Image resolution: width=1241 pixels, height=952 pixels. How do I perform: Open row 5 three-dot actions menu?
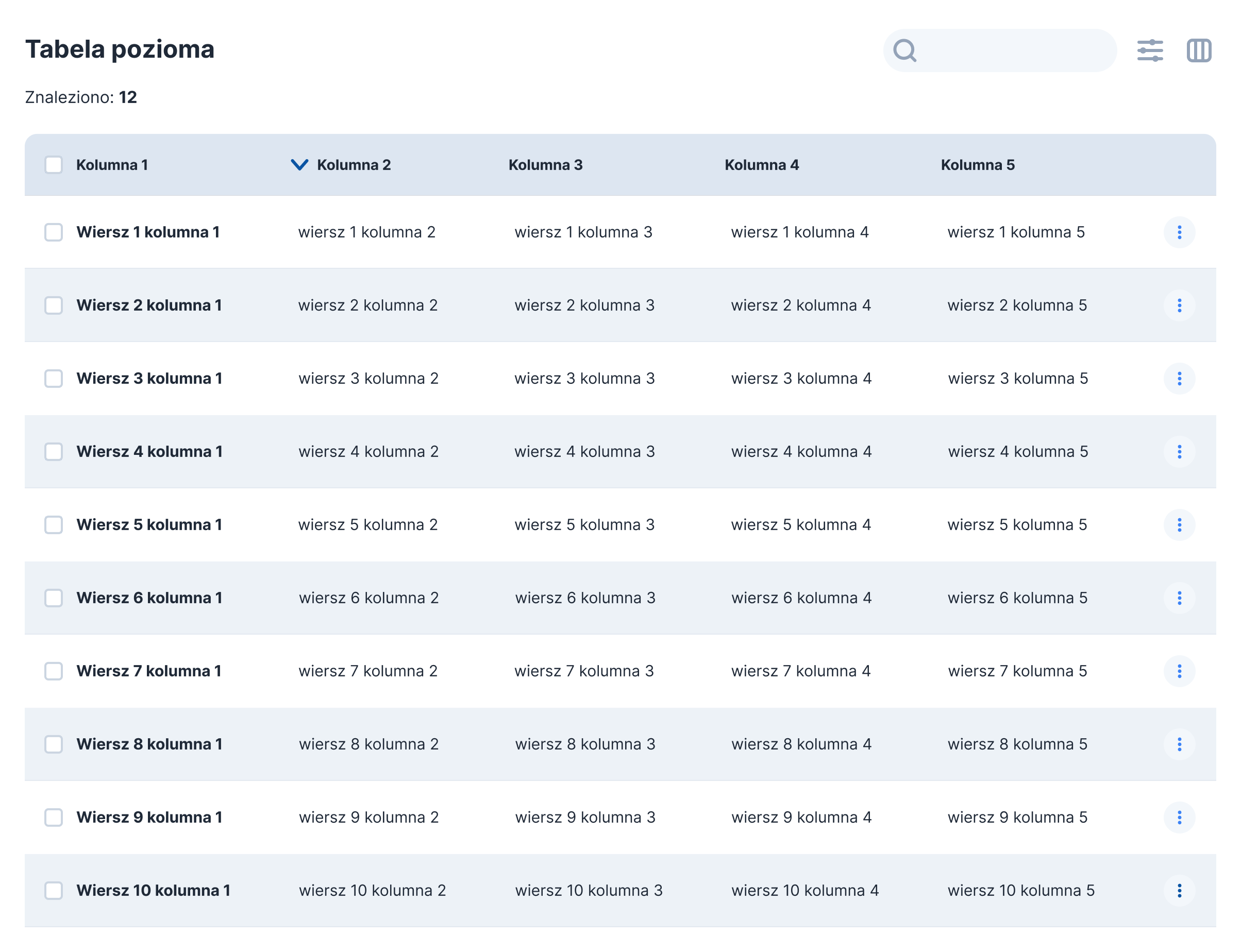(x=1179, y=525)
